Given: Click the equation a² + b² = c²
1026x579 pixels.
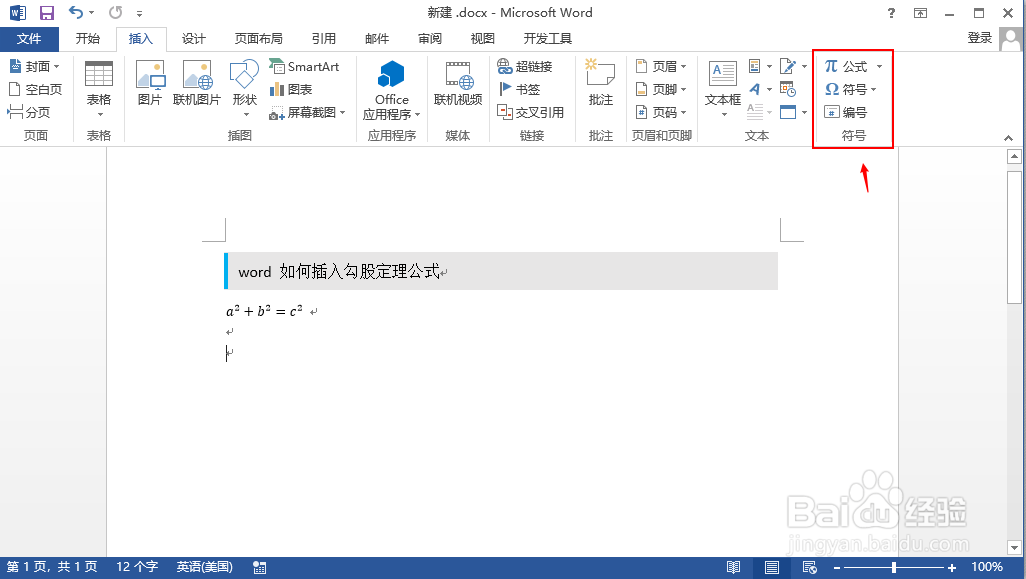Looking at the screenshot, I should click(x=264, y=311).
